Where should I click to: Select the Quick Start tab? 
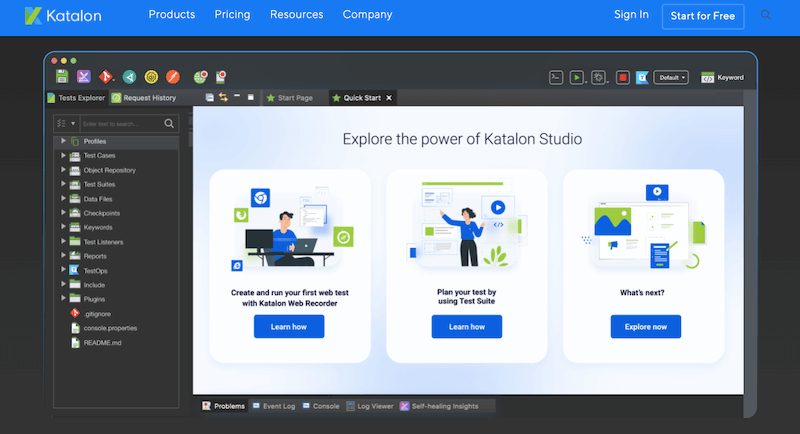click(x=362, y=98)
